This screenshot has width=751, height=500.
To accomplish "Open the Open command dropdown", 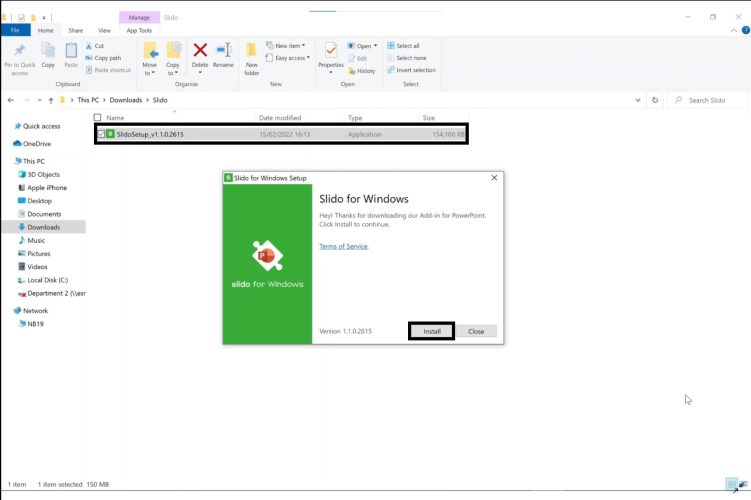I will [362, 46].
